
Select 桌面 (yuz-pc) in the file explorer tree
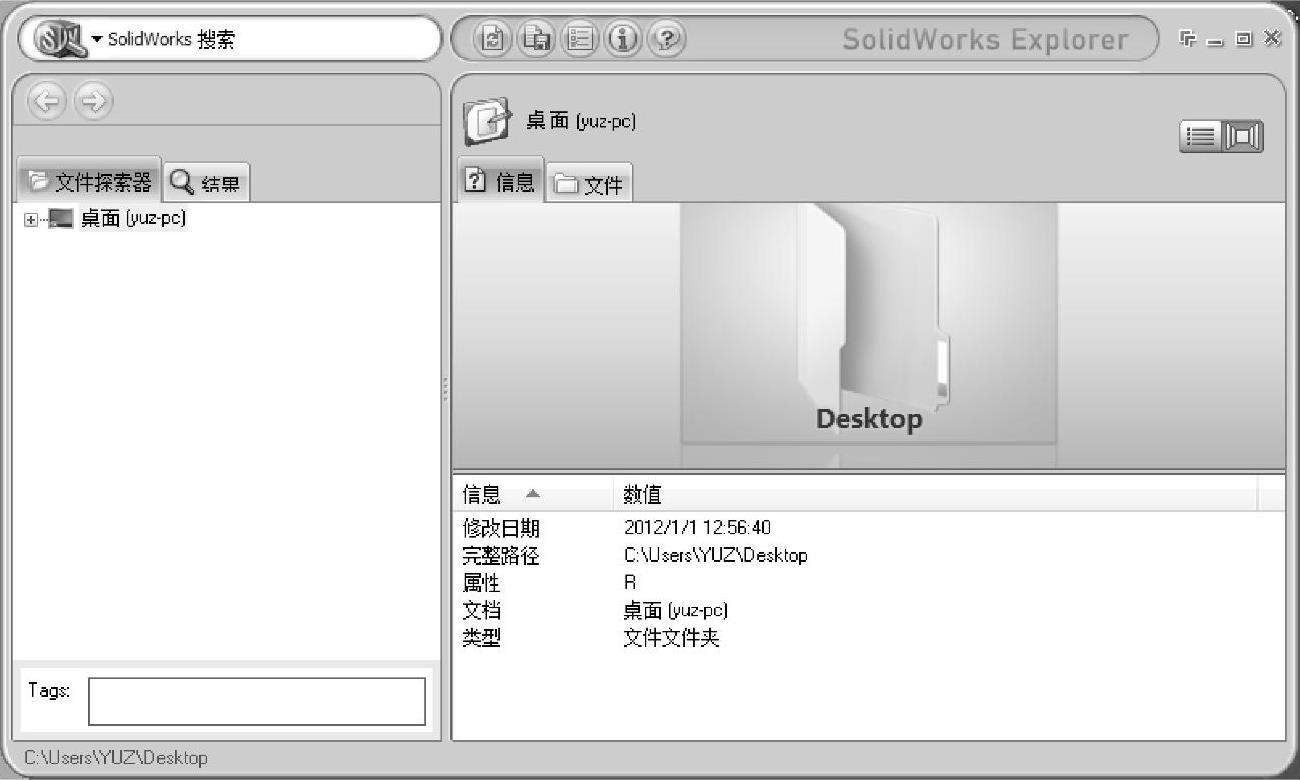tap(133, 218)
